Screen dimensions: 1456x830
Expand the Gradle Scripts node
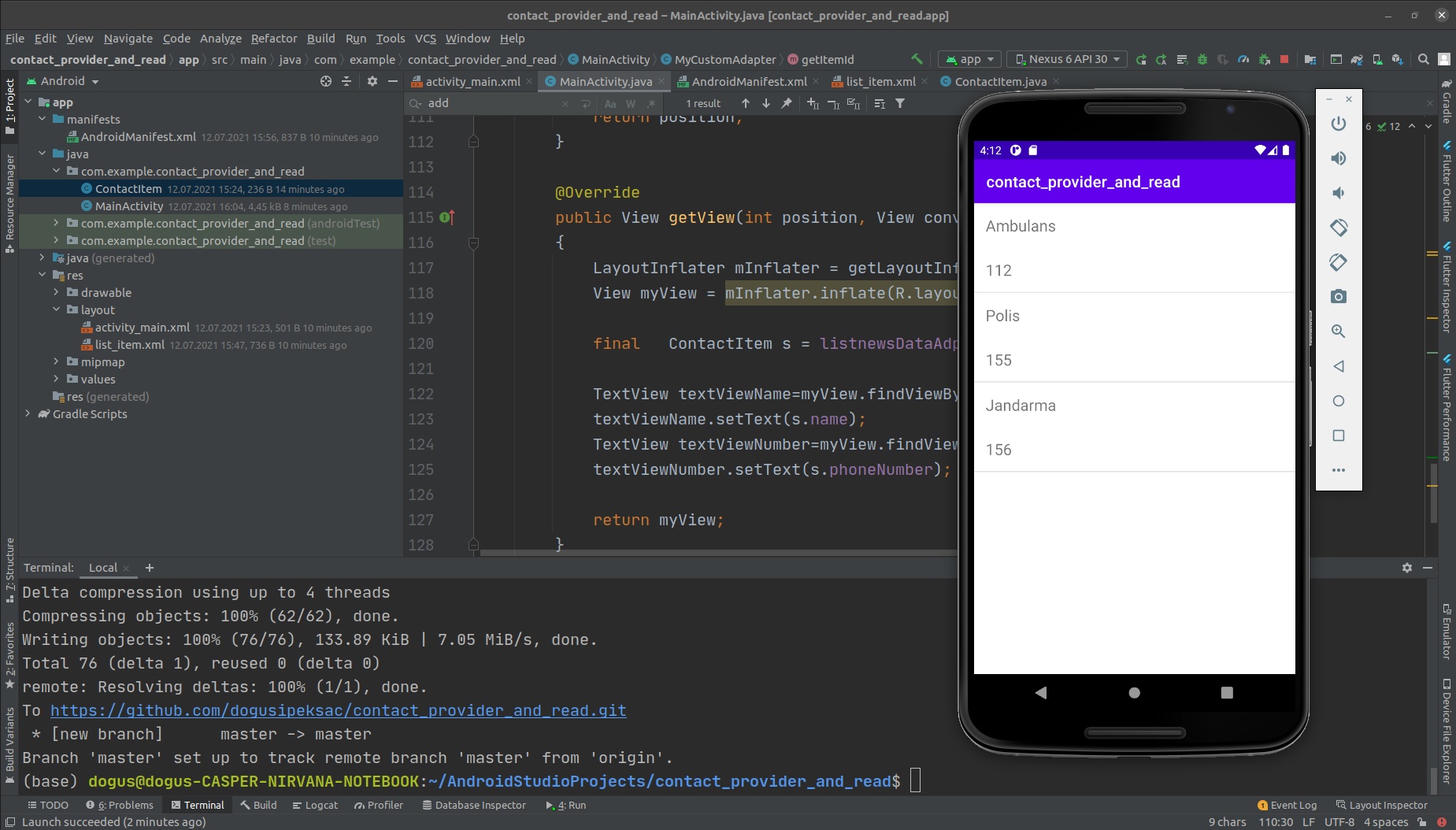28,413
